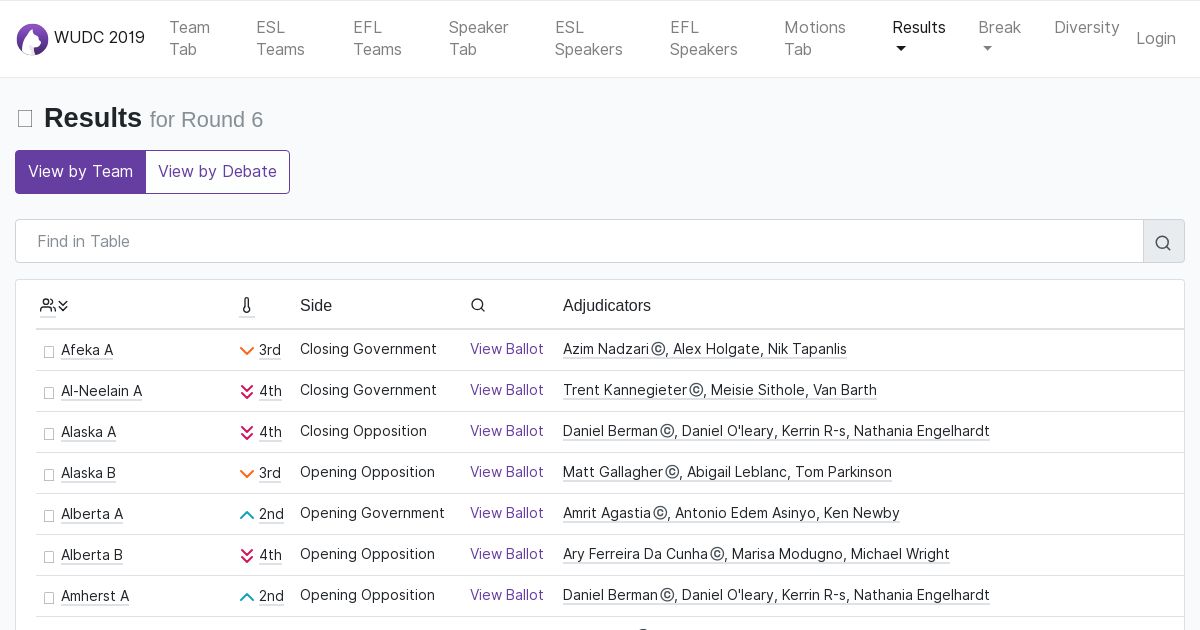The image size is (1200, 630).
Task: Focus the Find in Table search field
Action: (x=579, y=241)
